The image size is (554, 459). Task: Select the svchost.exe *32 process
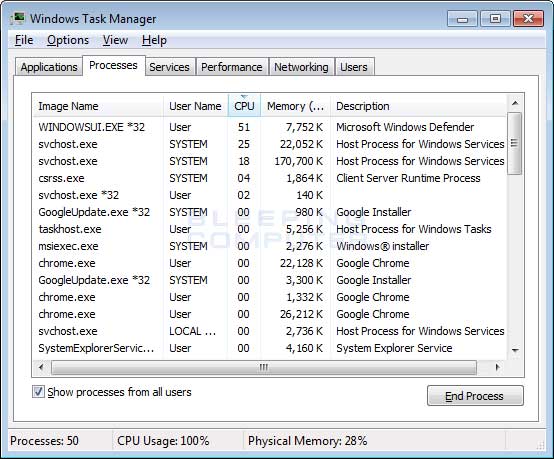270,195
